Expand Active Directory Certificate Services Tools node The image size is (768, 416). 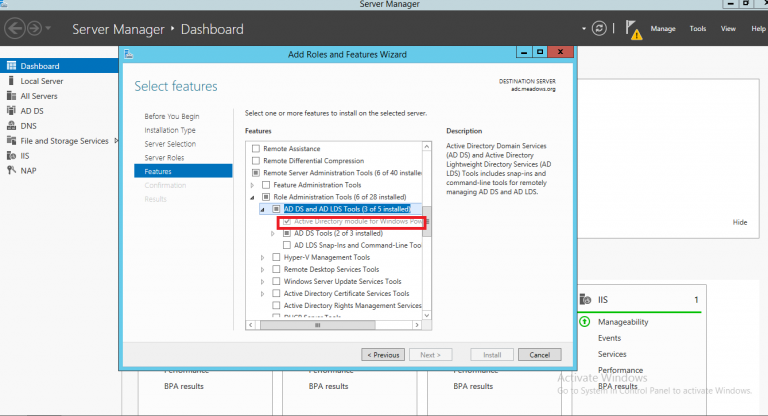pyautogui.click(x=263, y=294)
